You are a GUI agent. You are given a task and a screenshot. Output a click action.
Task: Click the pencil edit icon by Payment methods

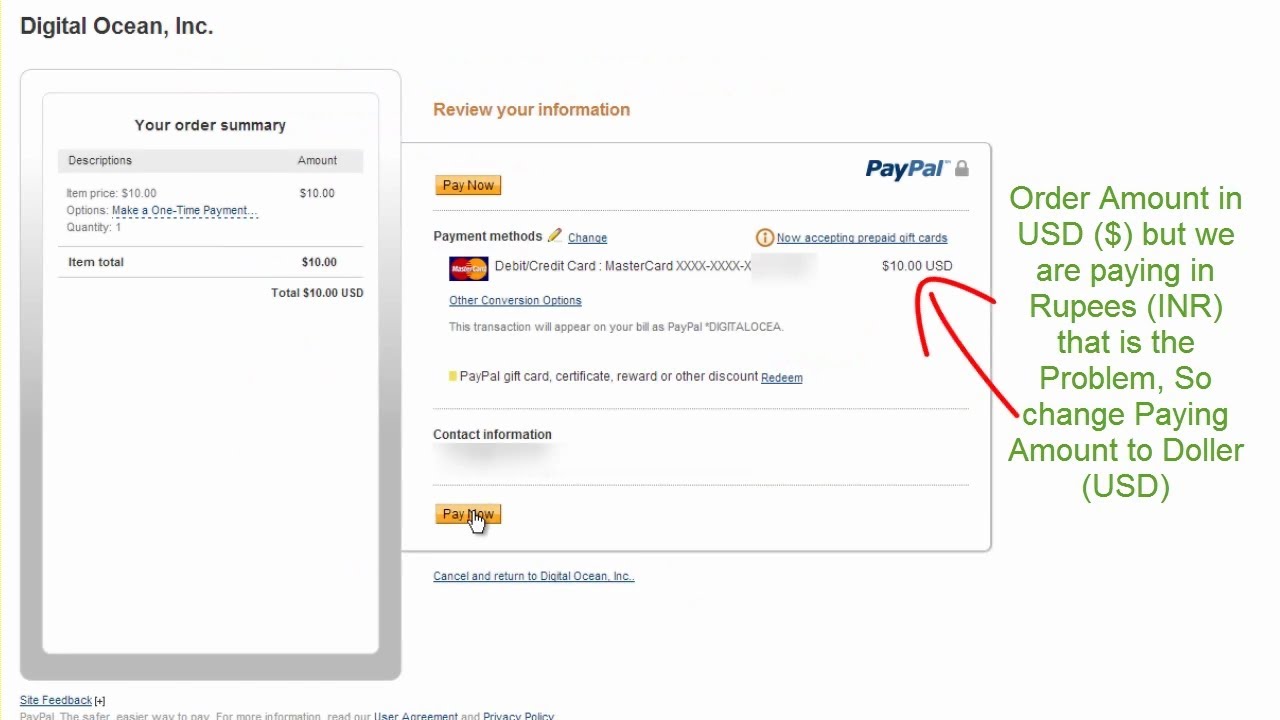[555, 235]
